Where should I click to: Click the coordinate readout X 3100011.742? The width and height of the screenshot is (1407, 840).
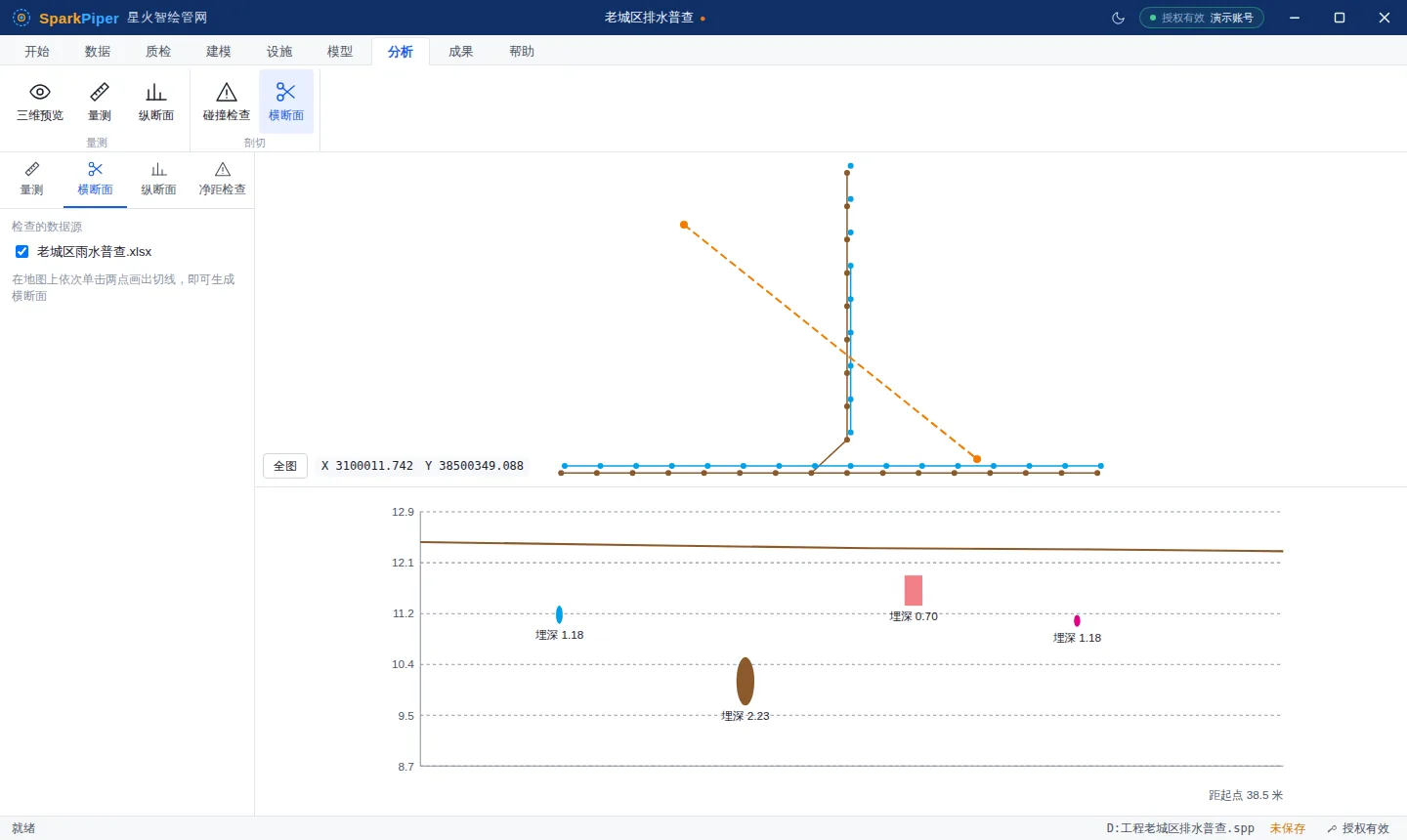click(367, 466)
